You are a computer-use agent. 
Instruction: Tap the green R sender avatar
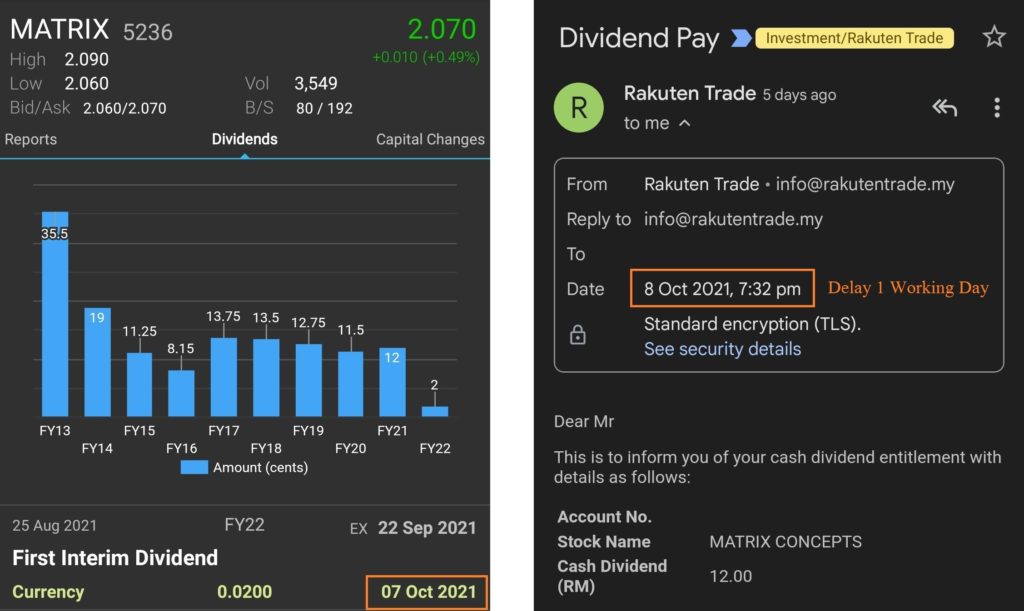coord(579,108)
